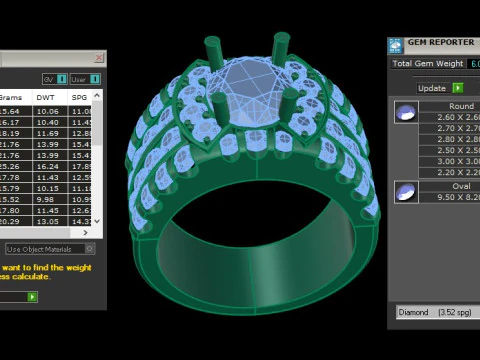The height and width of the screenshot is (360, 480).
Task: Click the Oval heading in gem list
Action: (x=461, y=186)
